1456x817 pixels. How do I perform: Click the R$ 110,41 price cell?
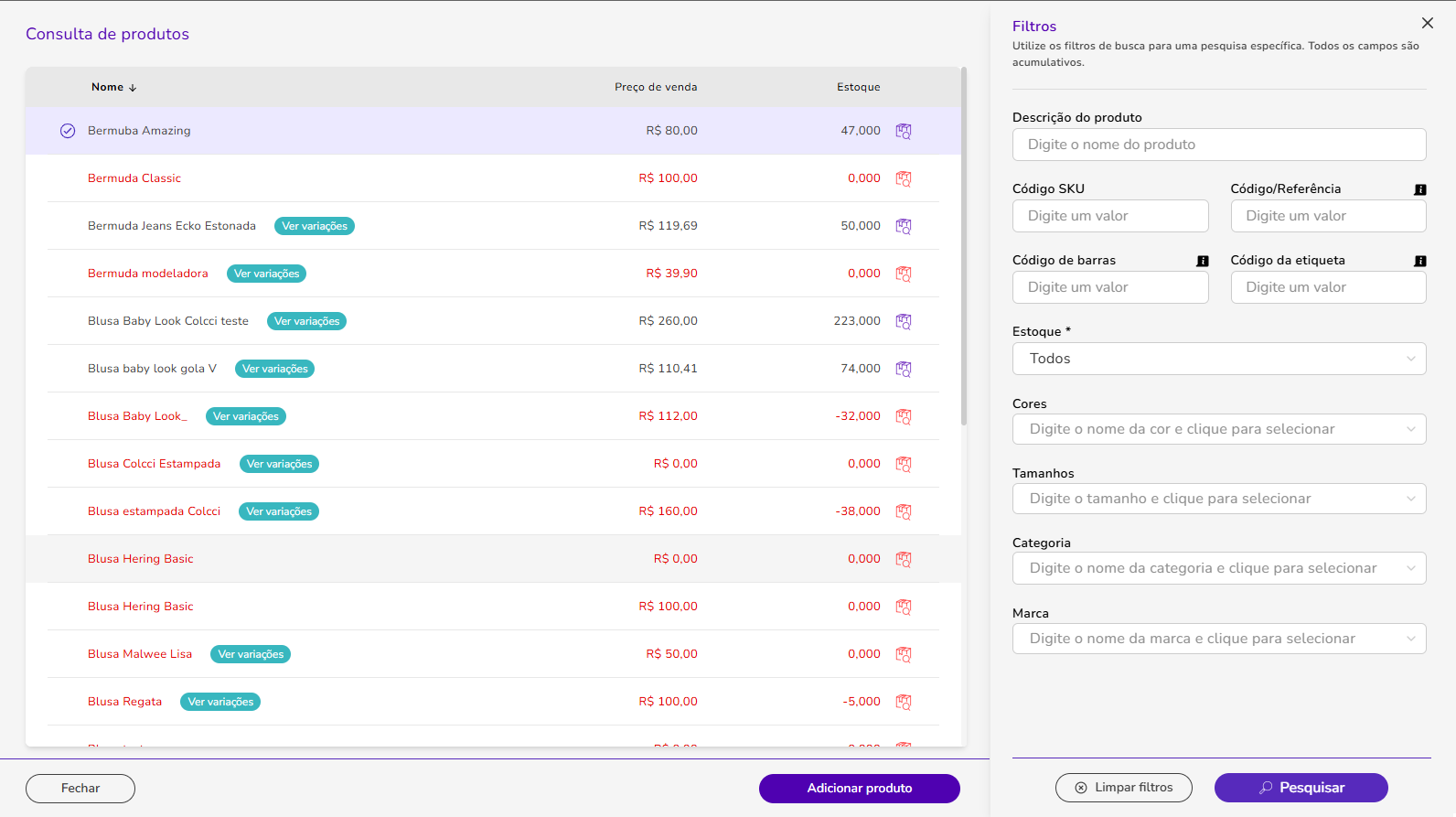(669, 369)
